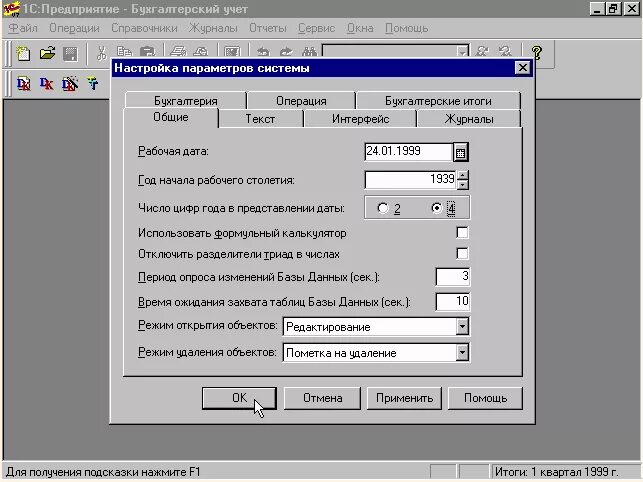Open the Отчеты menu
Screen dimensions: 643x482
tap(268, 28)
